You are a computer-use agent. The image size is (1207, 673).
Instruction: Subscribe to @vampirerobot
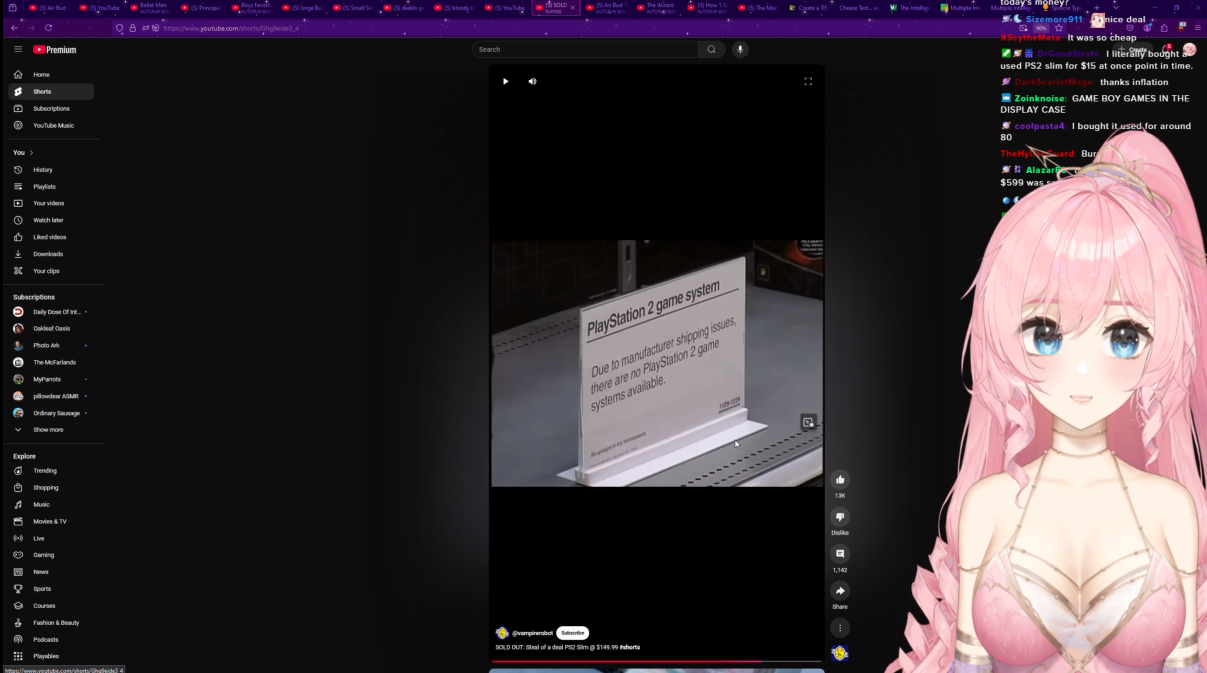pyautogui.click(x=573, y=633)
